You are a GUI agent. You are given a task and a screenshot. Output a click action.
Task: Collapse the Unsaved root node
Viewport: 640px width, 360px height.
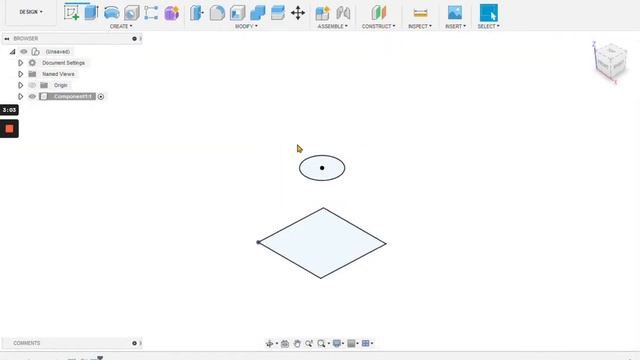(13, 52)
